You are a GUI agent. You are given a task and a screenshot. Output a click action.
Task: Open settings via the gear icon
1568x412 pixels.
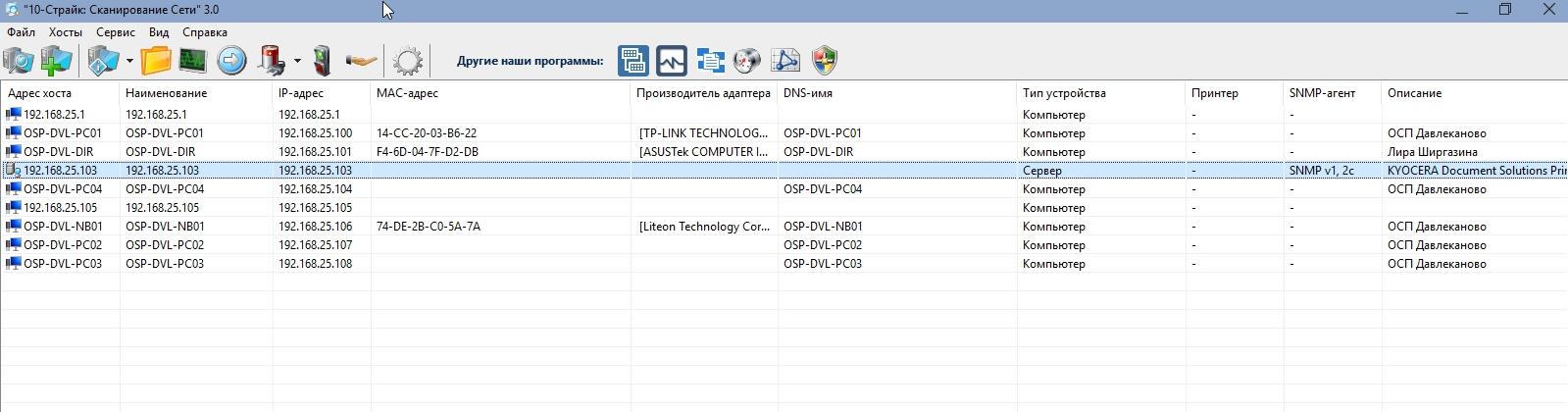click(407, 62)
